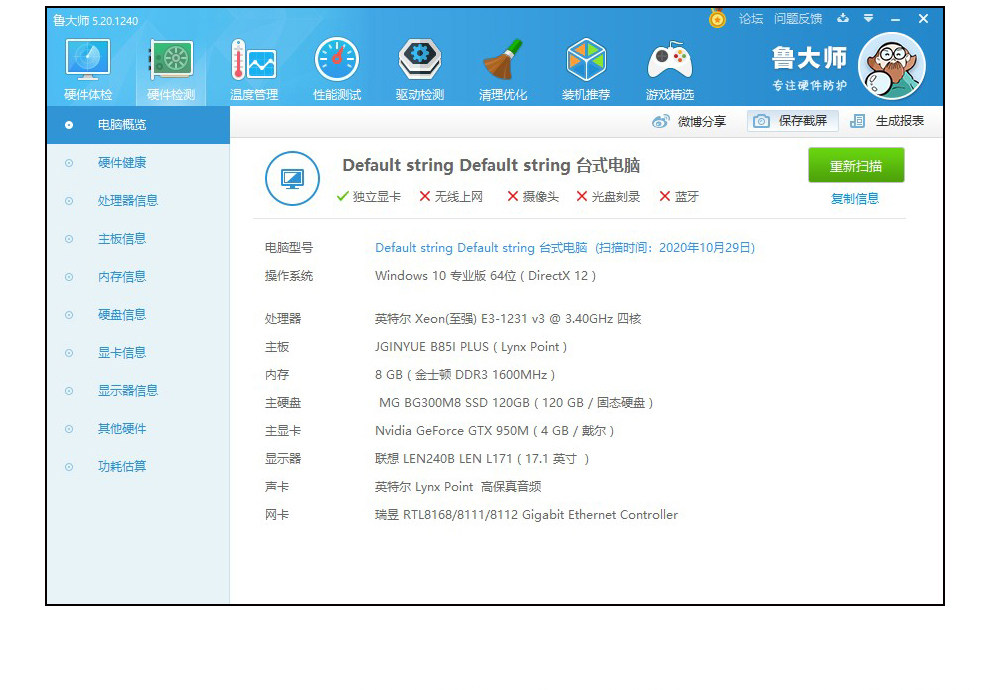Click the 鲁大师 mascot avatar
This screenshot has height=690, width=990.
click(892, 66)
